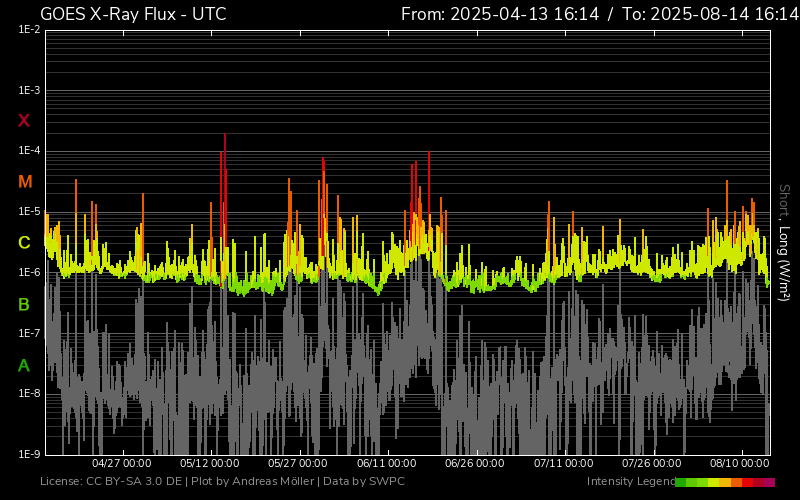This screenshot has width=800, height=500.
Task: Select the green A class label
Action: (x=25, y=366)
